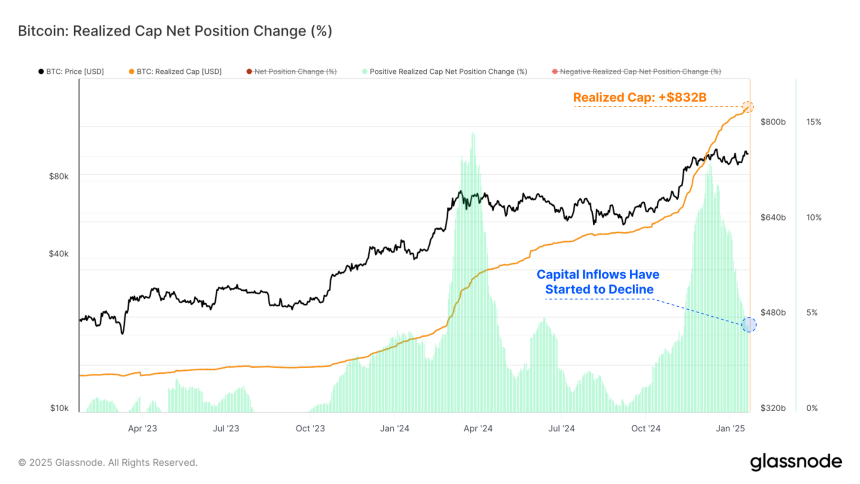Enable Negative Realized Cap Net Position Change legend
Image resolution: width=860 pixels, height=484 pixels.
[636, 71]
